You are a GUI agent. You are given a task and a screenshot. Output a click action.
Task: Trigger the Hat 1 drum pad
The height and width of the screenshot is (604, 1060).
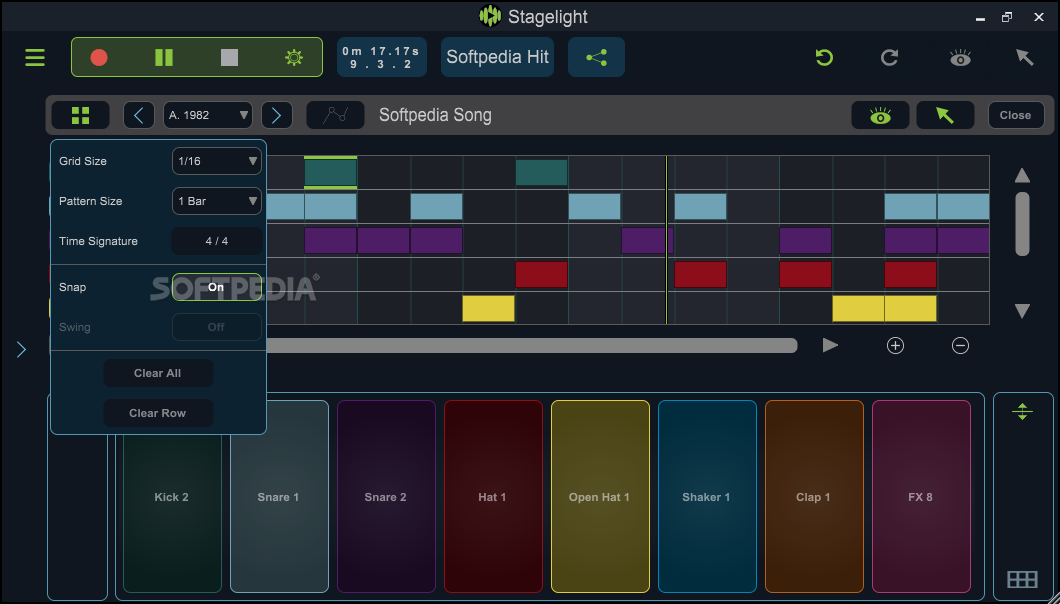[493, 496]
